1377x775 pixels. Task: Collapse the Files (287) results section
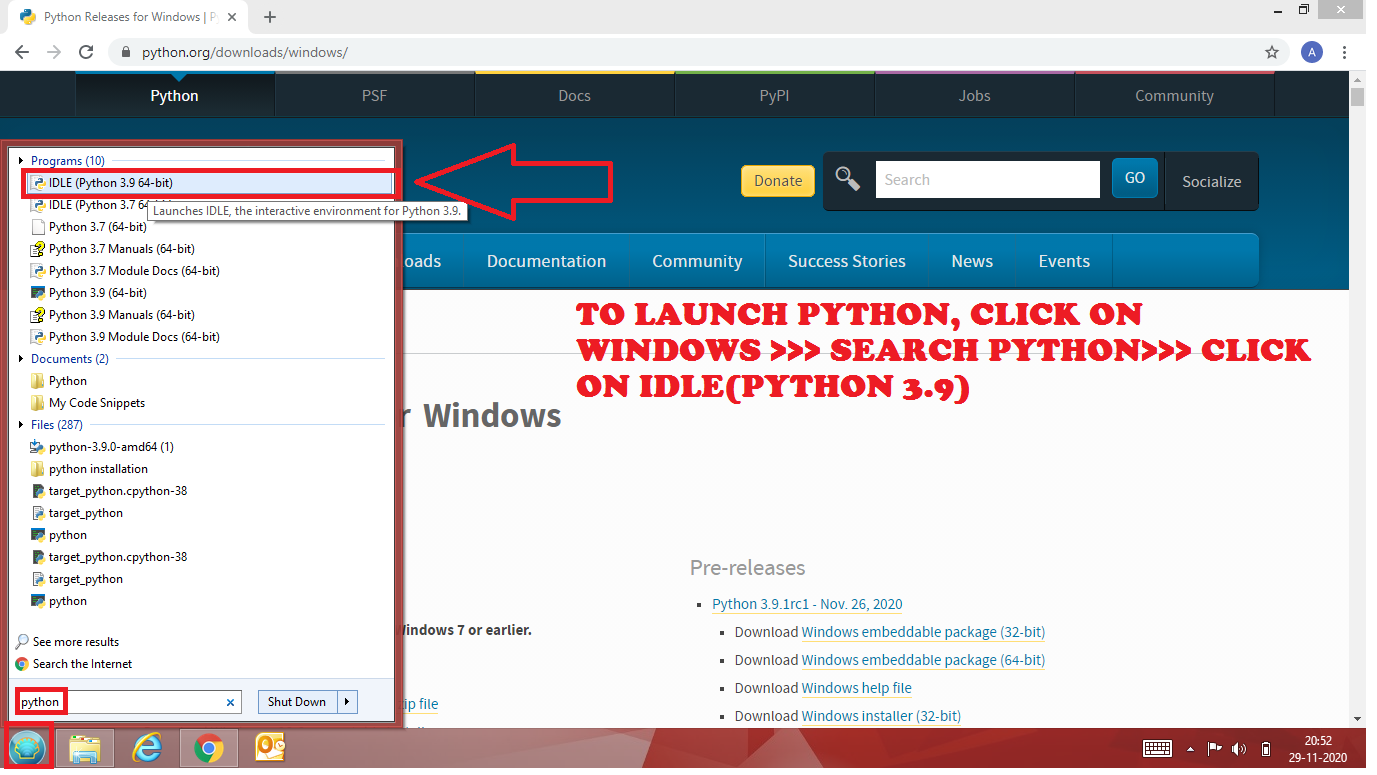[x=22, y=424]
